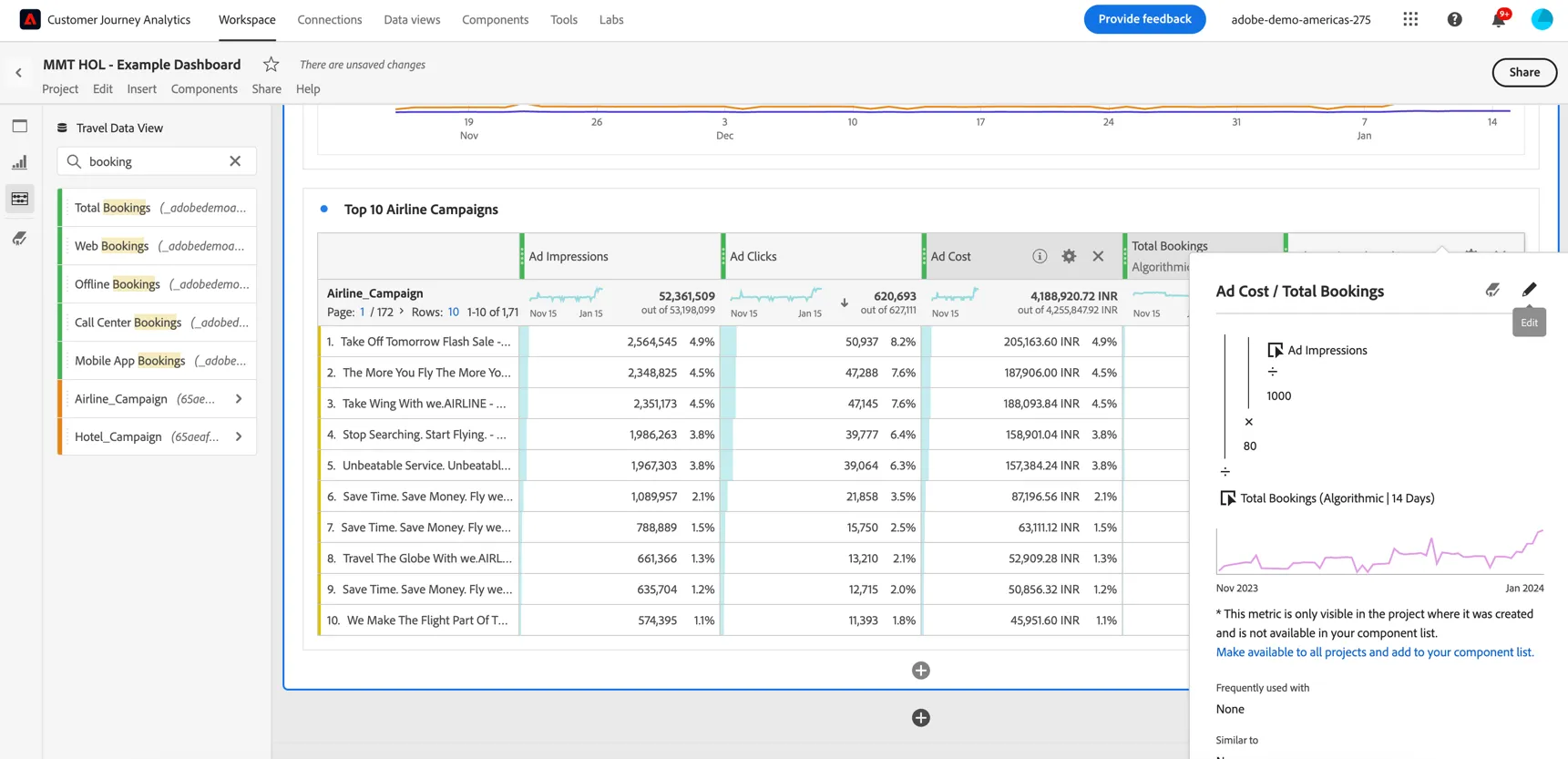
Task: Click the Ad Clicks sort arrow
Action: point(845,303)
